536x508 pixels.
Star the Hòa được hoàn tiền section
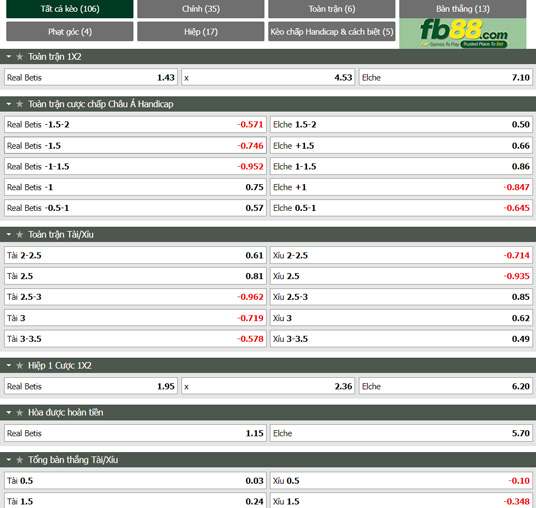click(19, 413)
